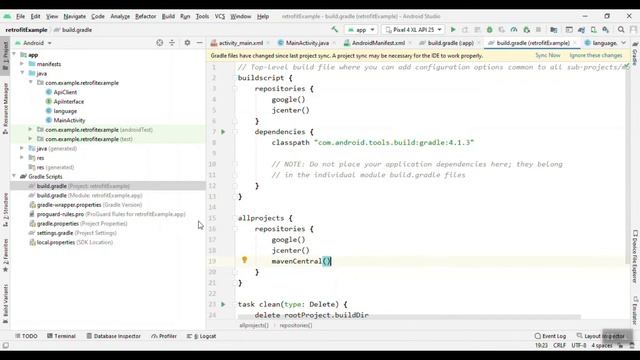The height and width of the screenshot is (360, 640).
Task: Collapse the java folder node
Action: tap(22, 73)
